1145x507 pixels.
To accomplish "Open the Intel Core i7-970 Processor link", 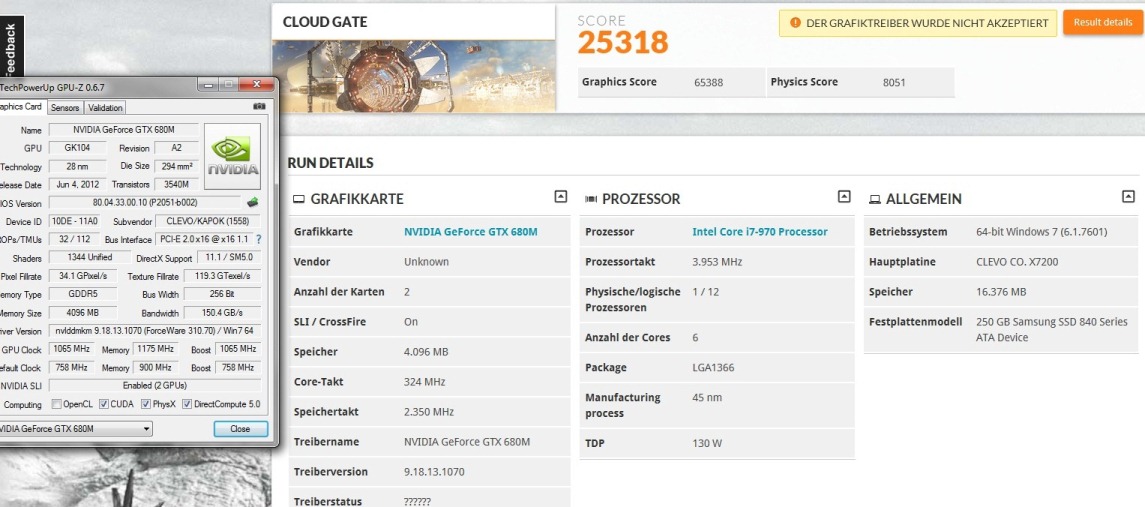I will [x=759, y=232].
